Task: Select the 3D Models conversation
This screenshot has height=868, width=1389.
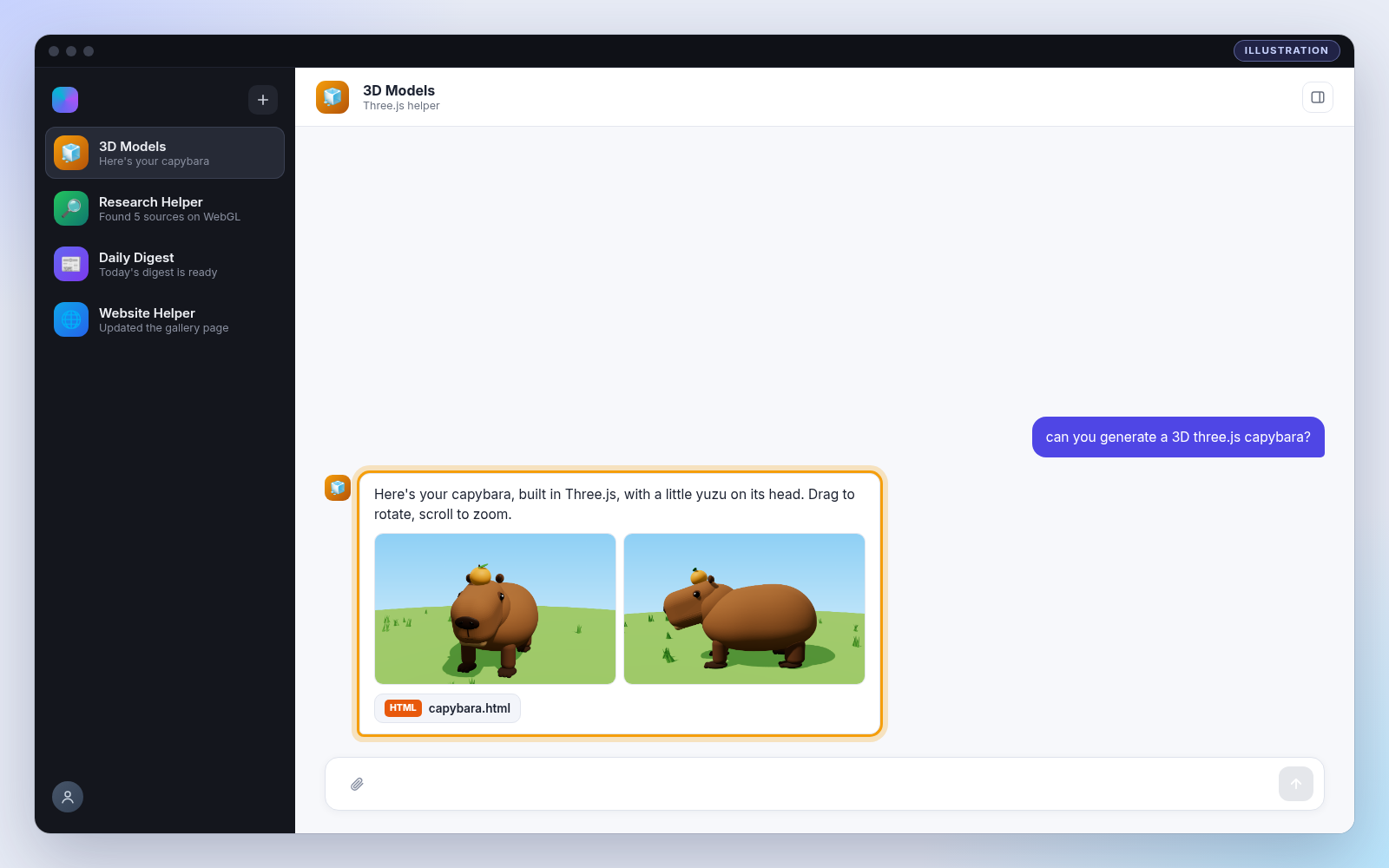Action: [x=165, y=153]
